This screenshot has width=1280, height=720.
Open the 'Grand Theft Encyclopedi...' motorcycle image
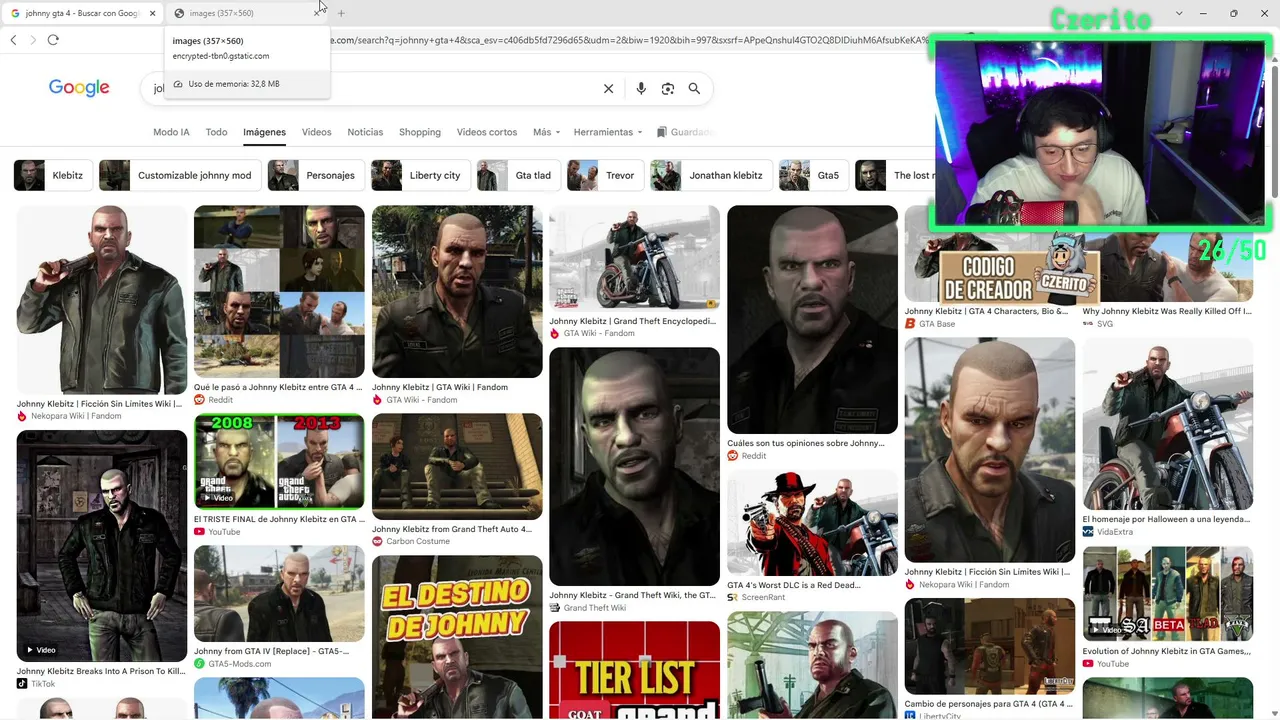coord(634,259)
